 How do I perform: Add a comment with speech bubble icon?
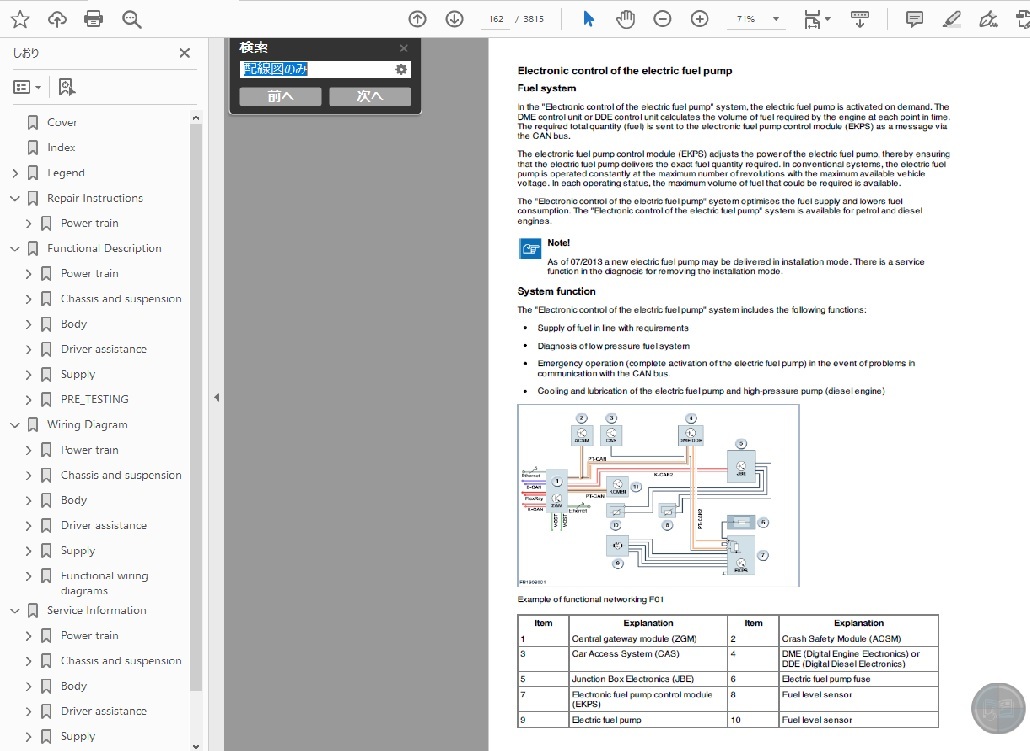(x=914, y=19)
